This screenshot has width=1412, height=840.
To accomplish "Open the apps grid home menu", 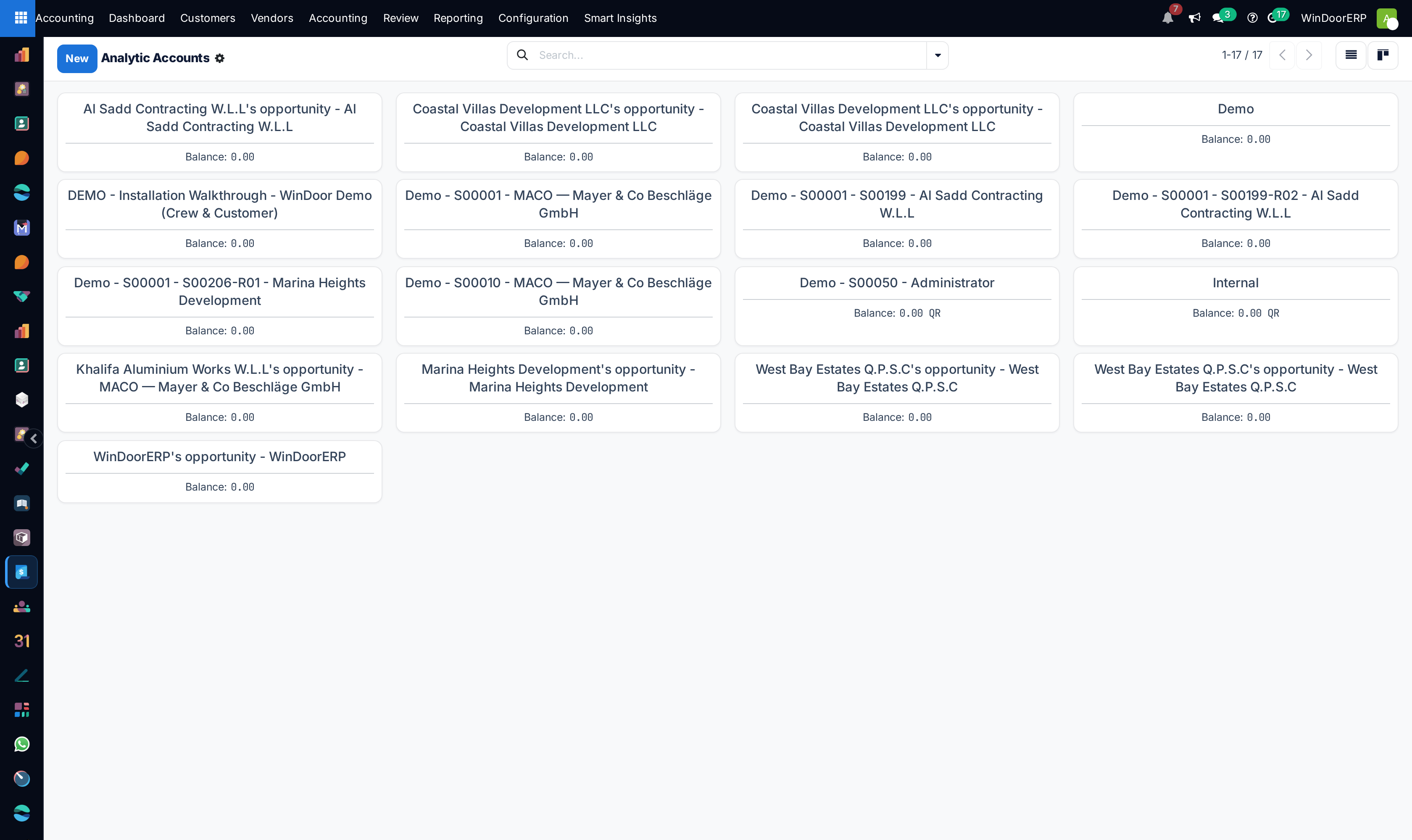I will click(x=21, y=18).
